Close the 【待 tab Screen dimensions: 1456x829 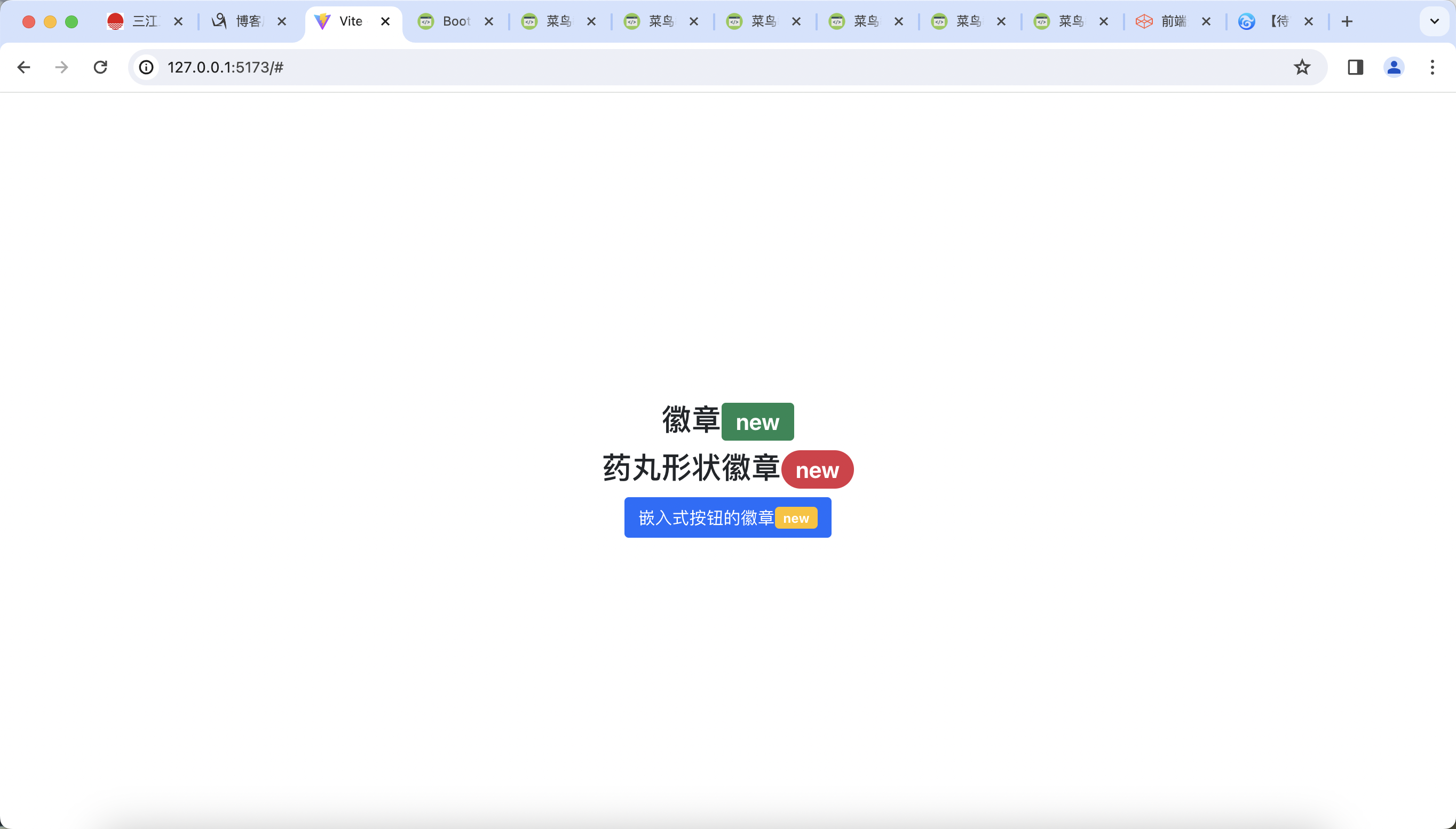1309,22
